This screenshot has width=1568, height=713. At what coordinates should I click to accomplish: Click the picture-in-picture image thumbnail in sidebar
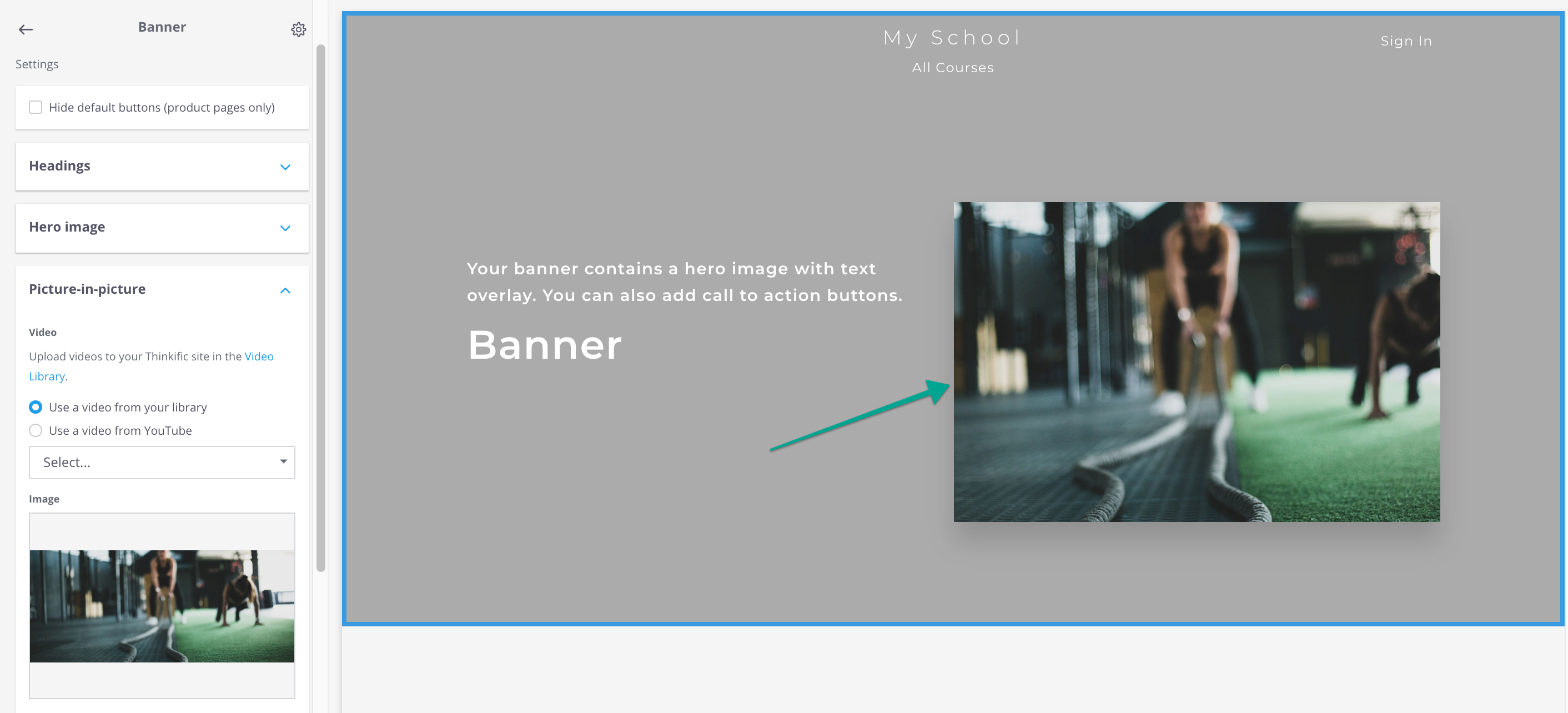pos(162,606)
